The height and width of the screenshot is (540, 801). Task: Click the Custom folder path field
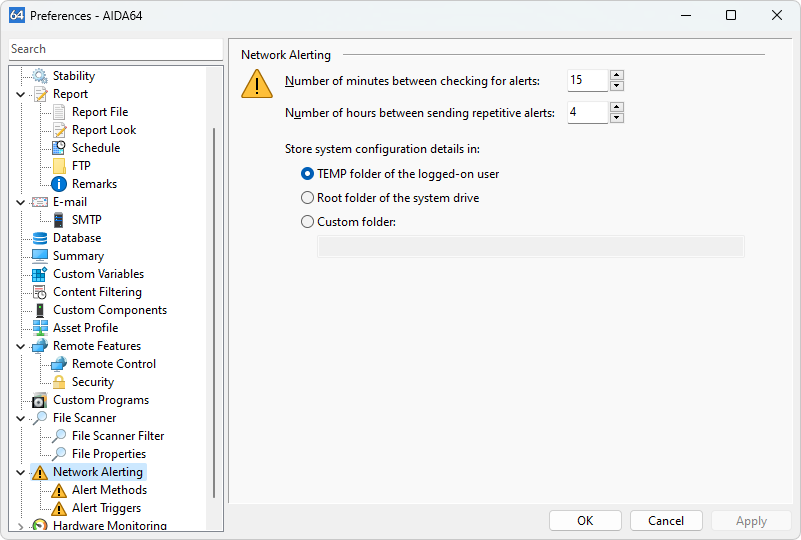(531, 247)
